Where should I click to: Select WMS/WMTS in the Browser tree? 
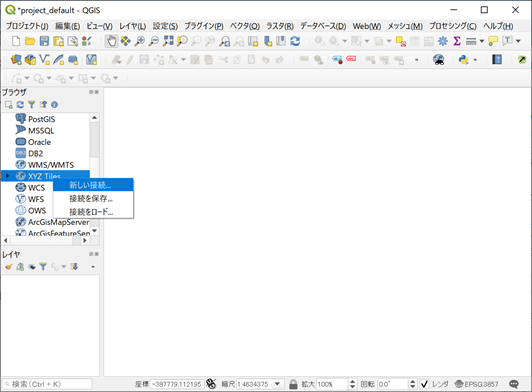coord(51,165)
